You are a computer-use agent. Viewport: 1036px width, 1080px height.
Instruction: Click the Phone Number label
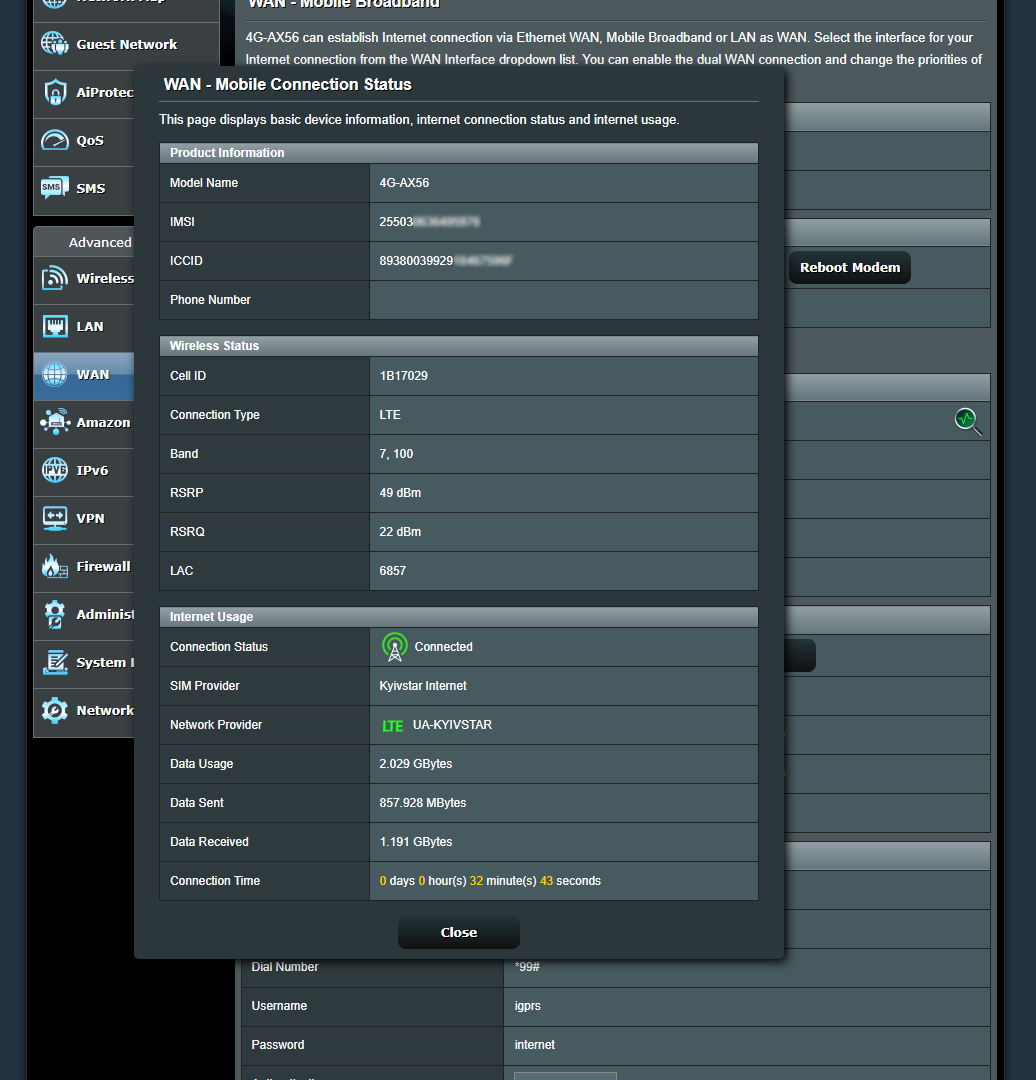210,300
